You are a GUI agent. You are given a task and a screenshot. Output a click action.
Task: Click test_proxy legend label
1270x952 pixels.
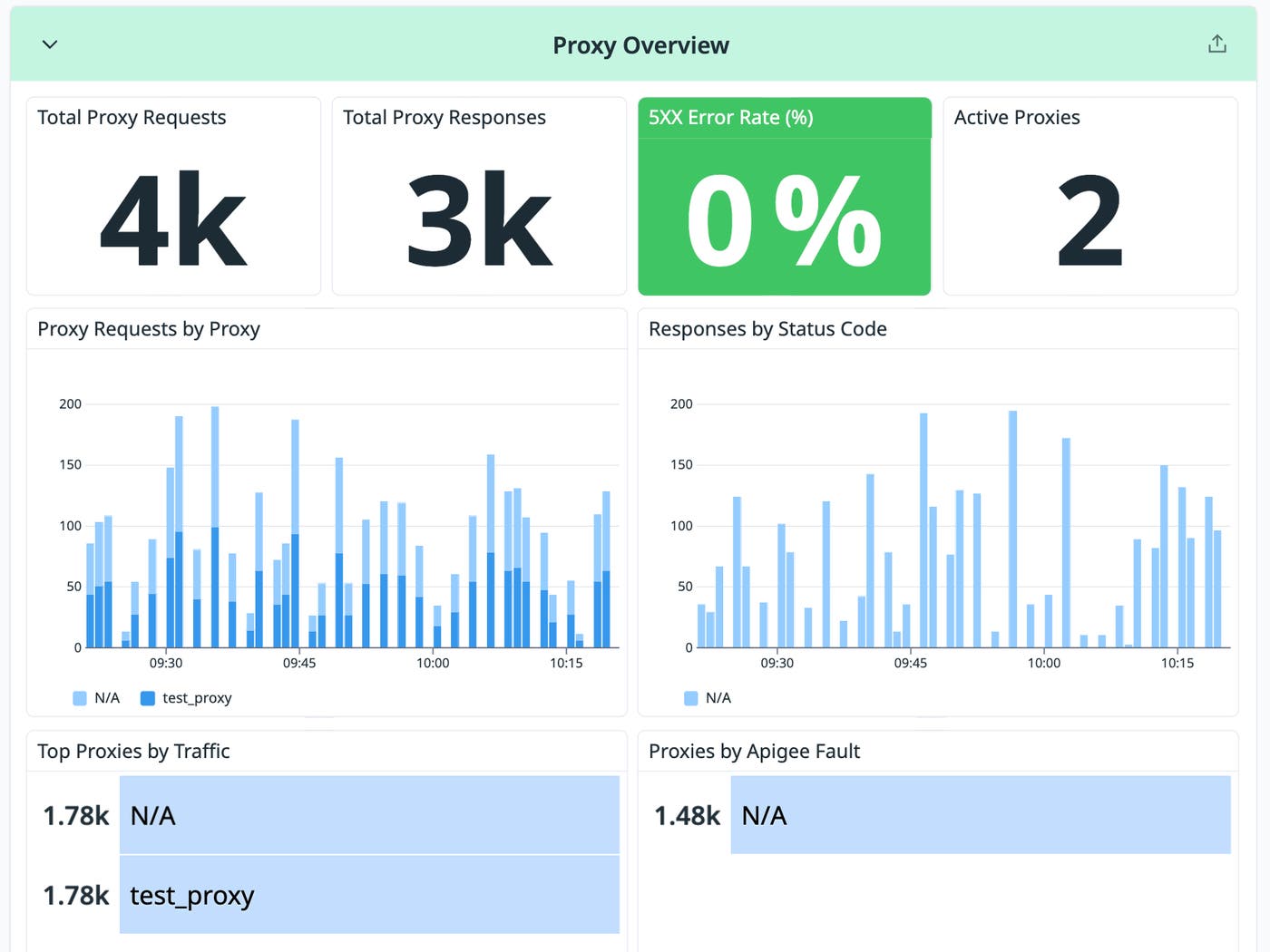coord(197,698)
